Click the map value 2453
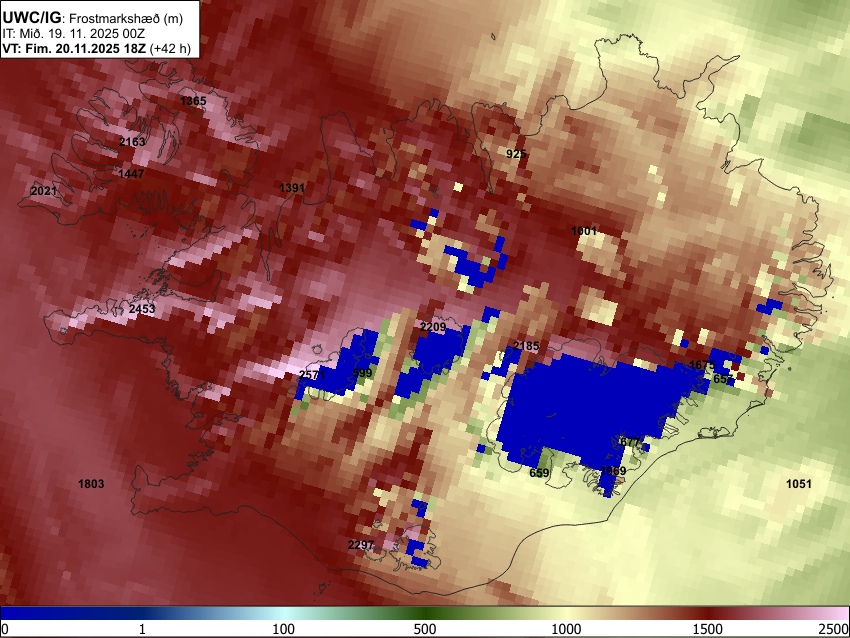The width and height of the screenshot is (850, 638). pyautogui.click(x=141, y=310)
